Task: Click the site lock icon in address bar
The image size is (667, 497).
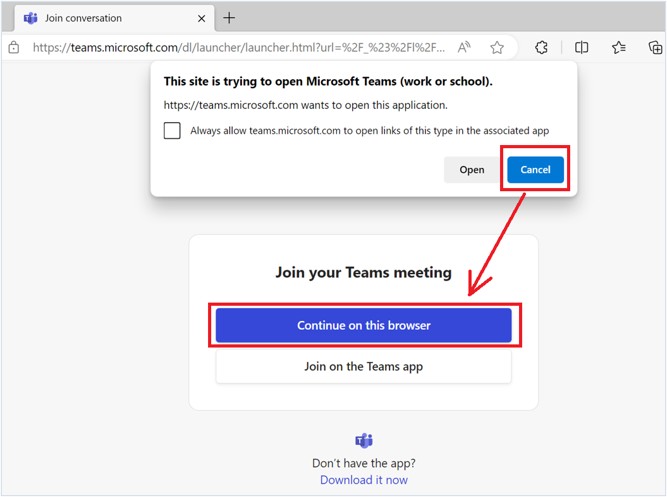Action: [14, 47]
